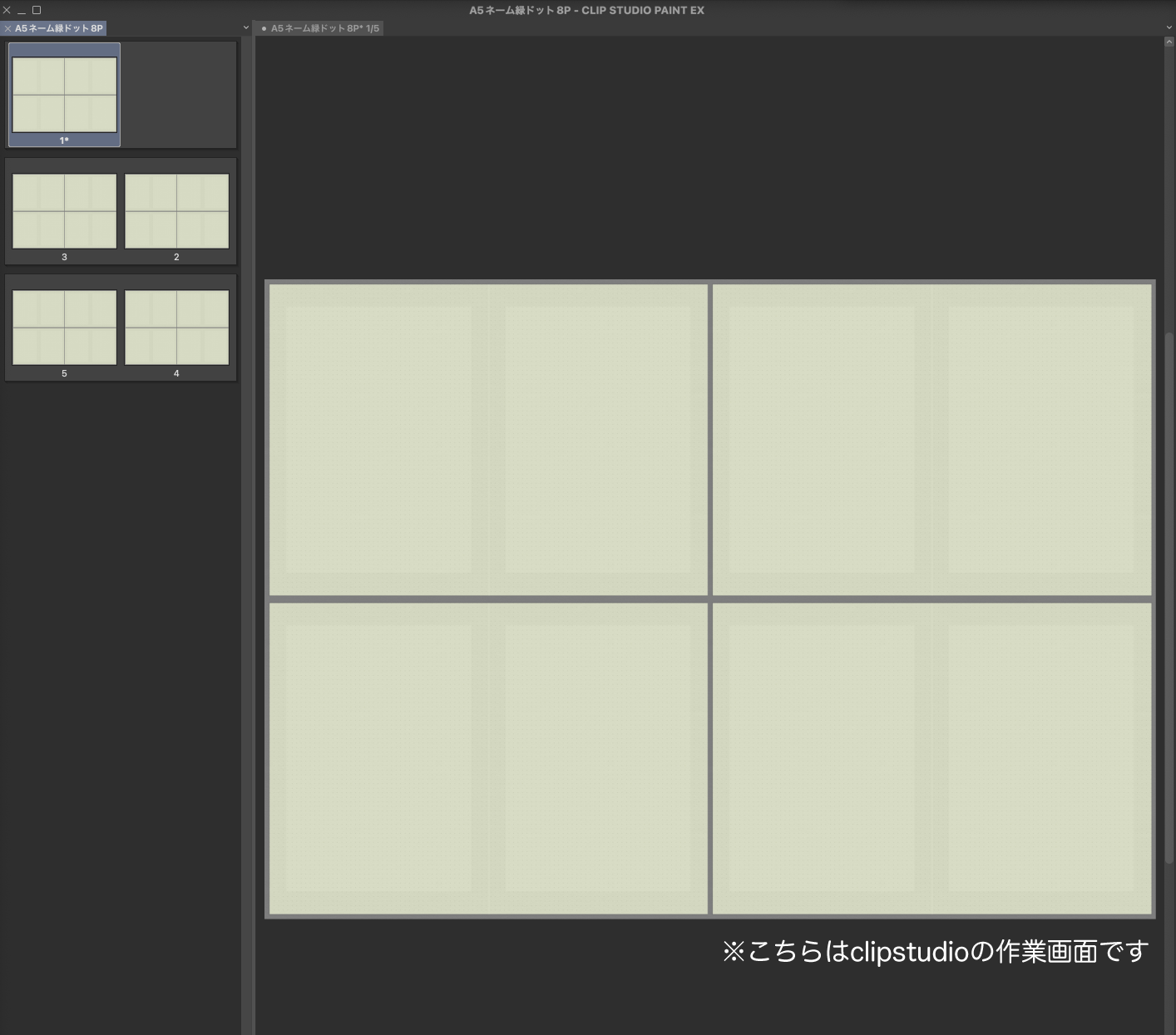Click the window close icon at top left
1176x1035 pixels.
click(7, 10)
